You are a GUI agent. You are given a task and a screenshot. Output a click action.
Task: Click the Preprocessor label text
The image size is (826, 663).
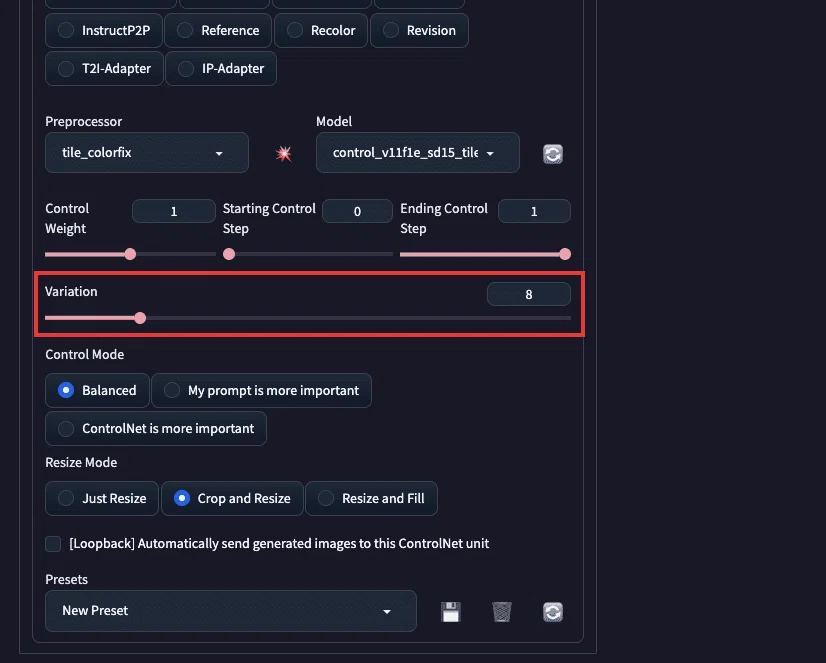coord(84,122)
